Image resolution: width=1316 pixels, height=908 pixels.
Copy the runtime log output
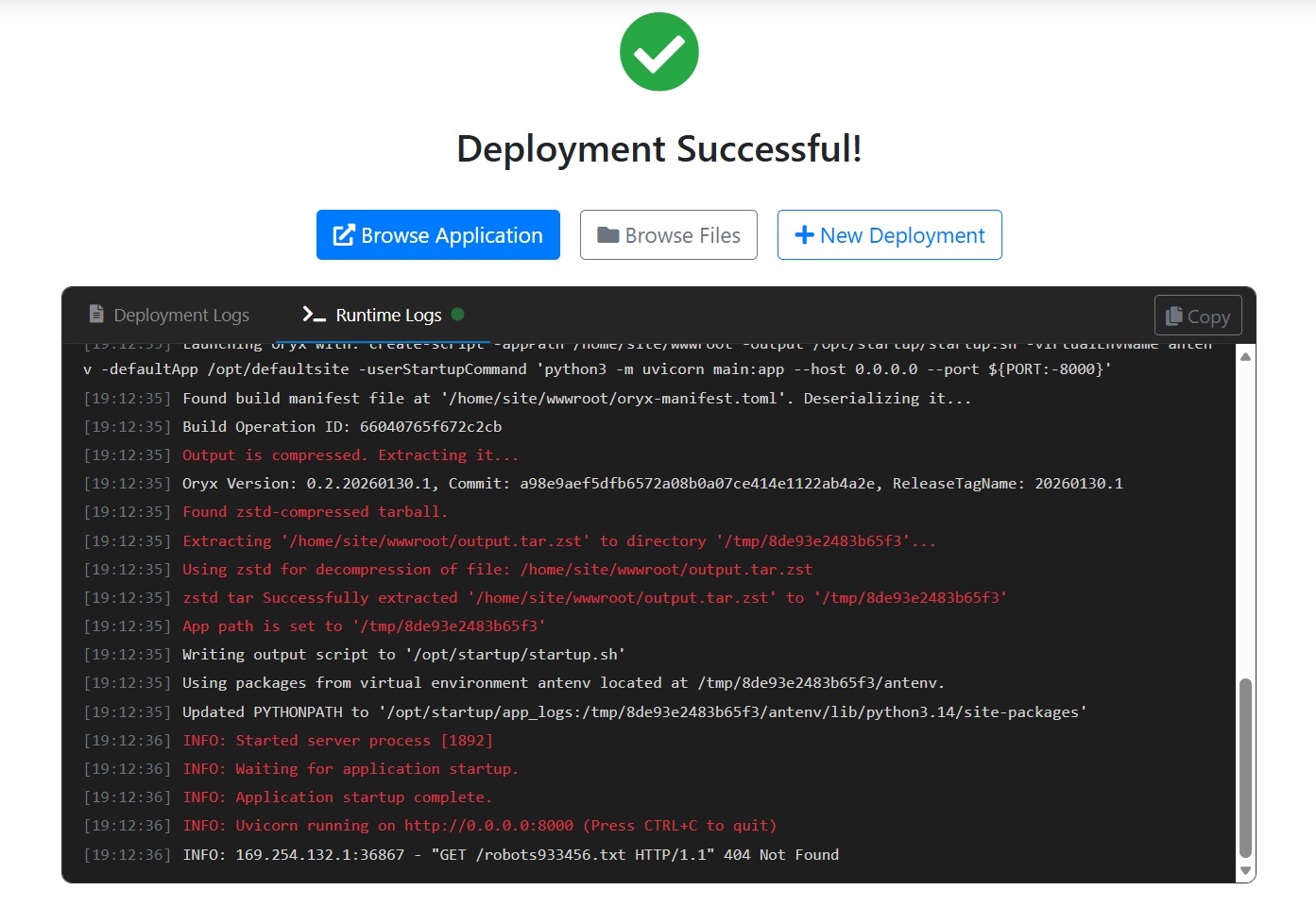click(1197, 315)
